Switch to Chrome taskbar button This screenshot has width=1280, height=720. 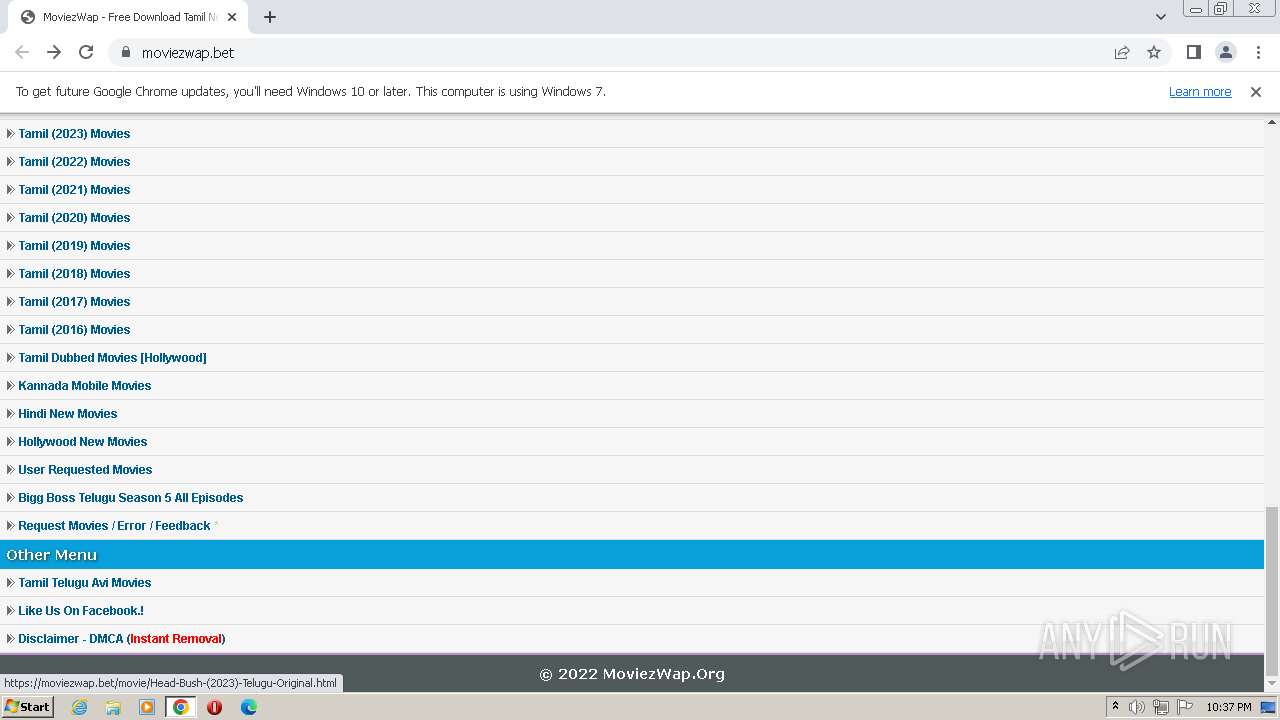coord(181,707)
